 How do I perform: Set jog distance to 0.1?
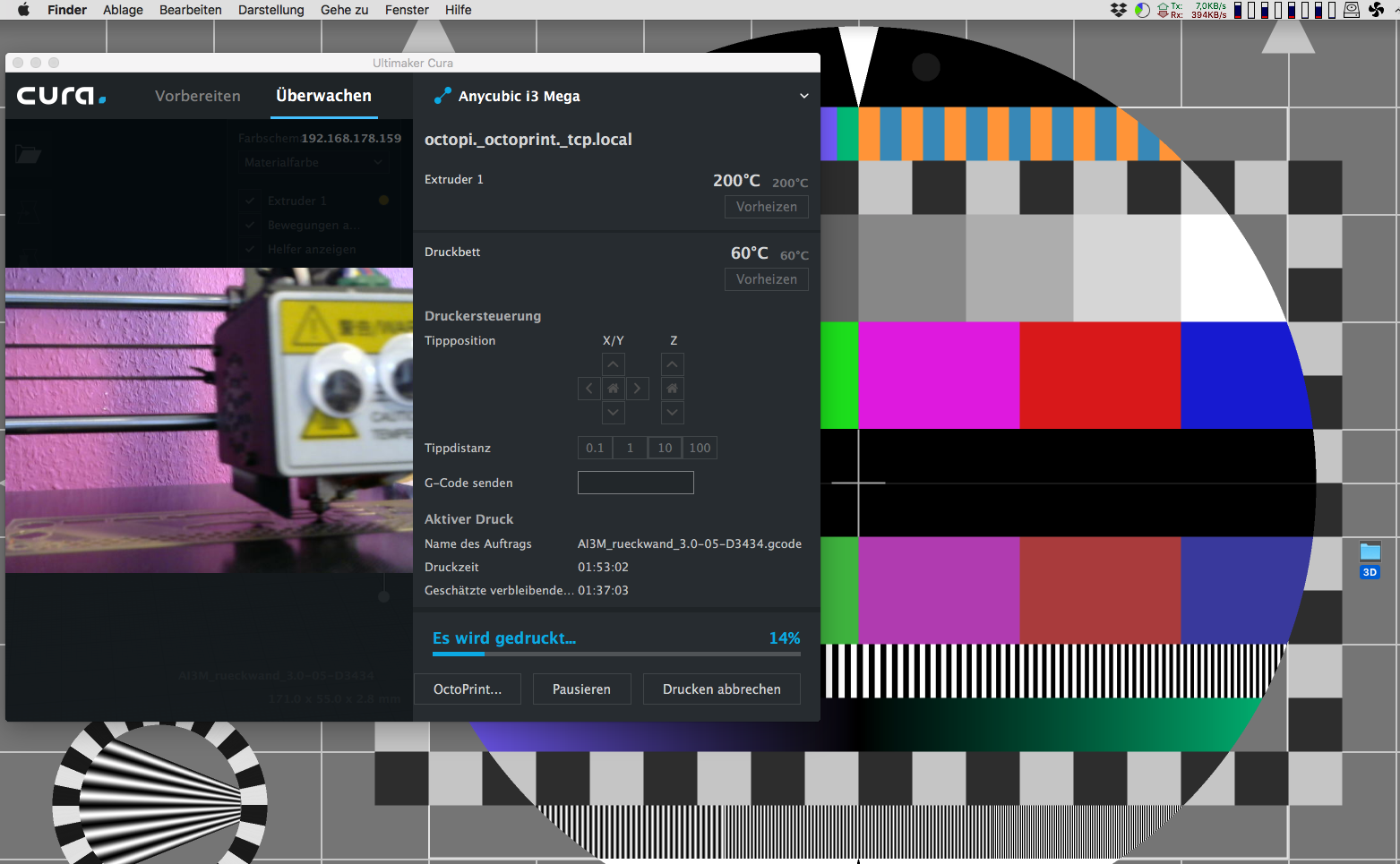pos(595,448)
